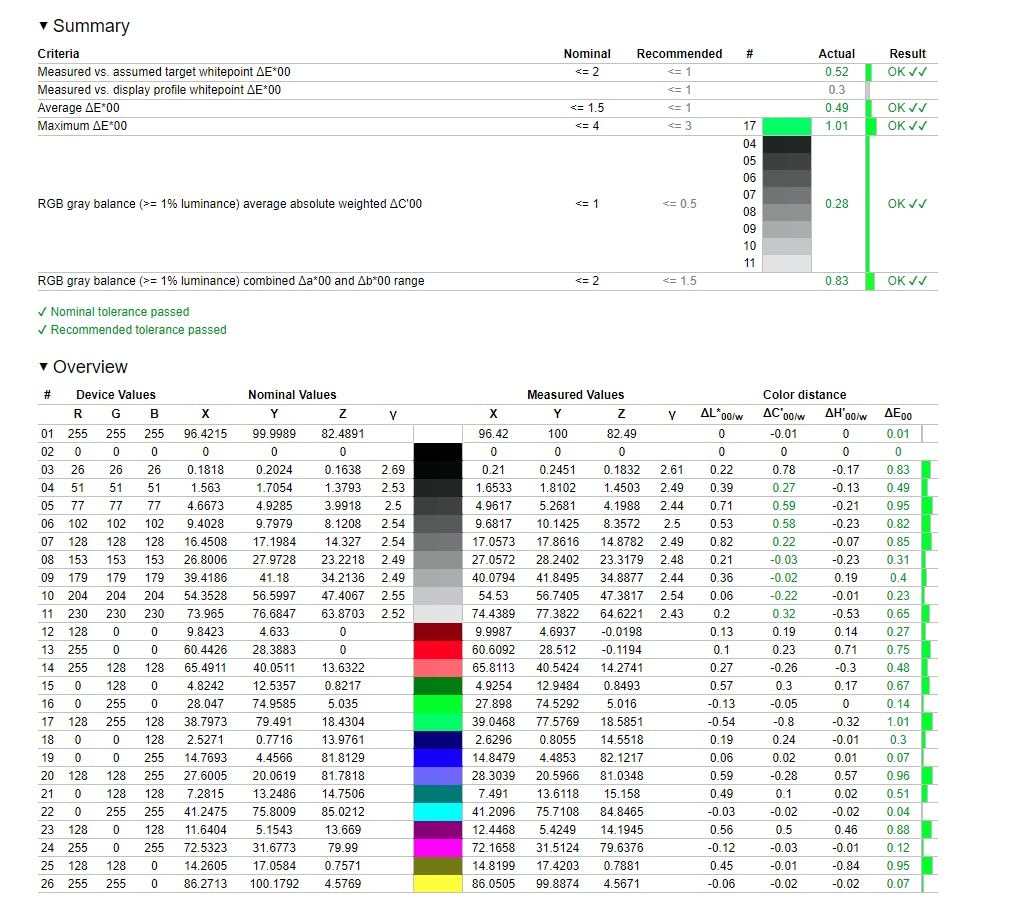Select 'Maximum ΔE*00' criteria row
This screenshot has width=1015, height=903.
point(487,126)
